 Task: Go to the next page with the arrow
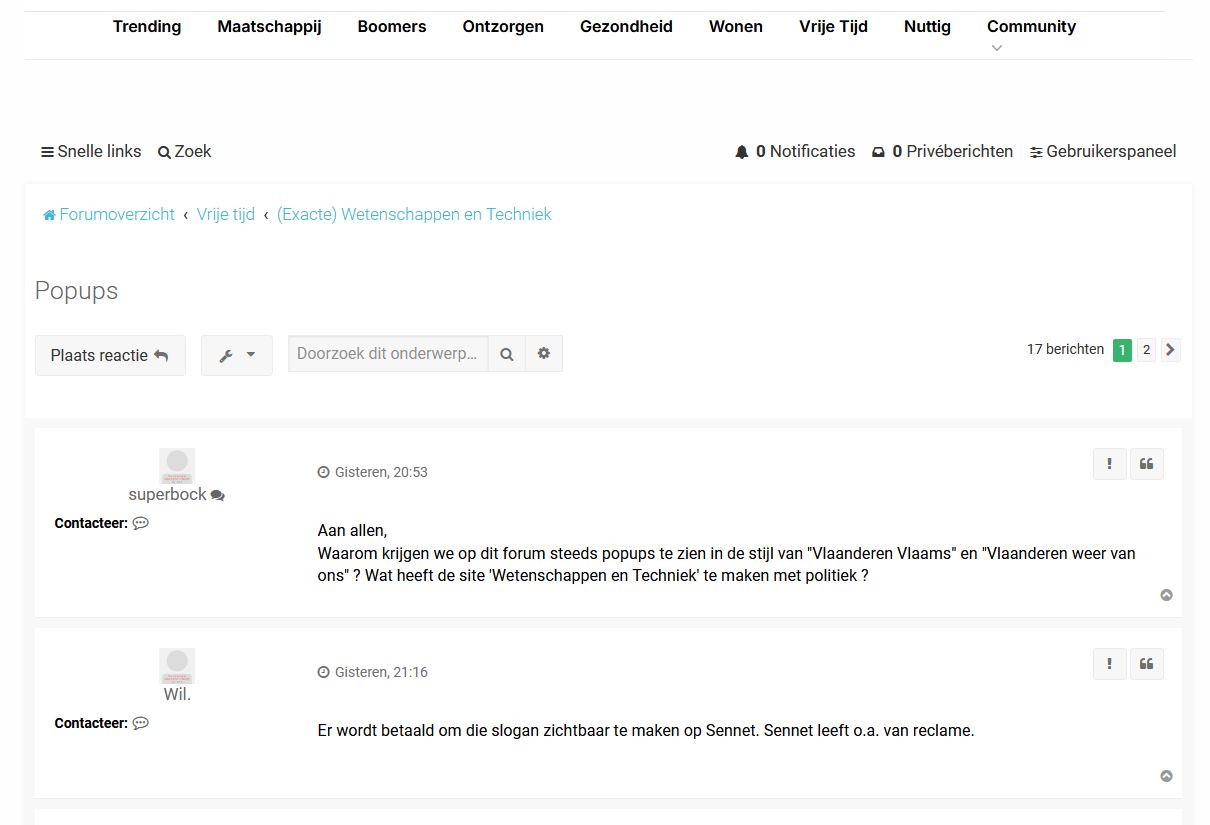point(1170,350)
